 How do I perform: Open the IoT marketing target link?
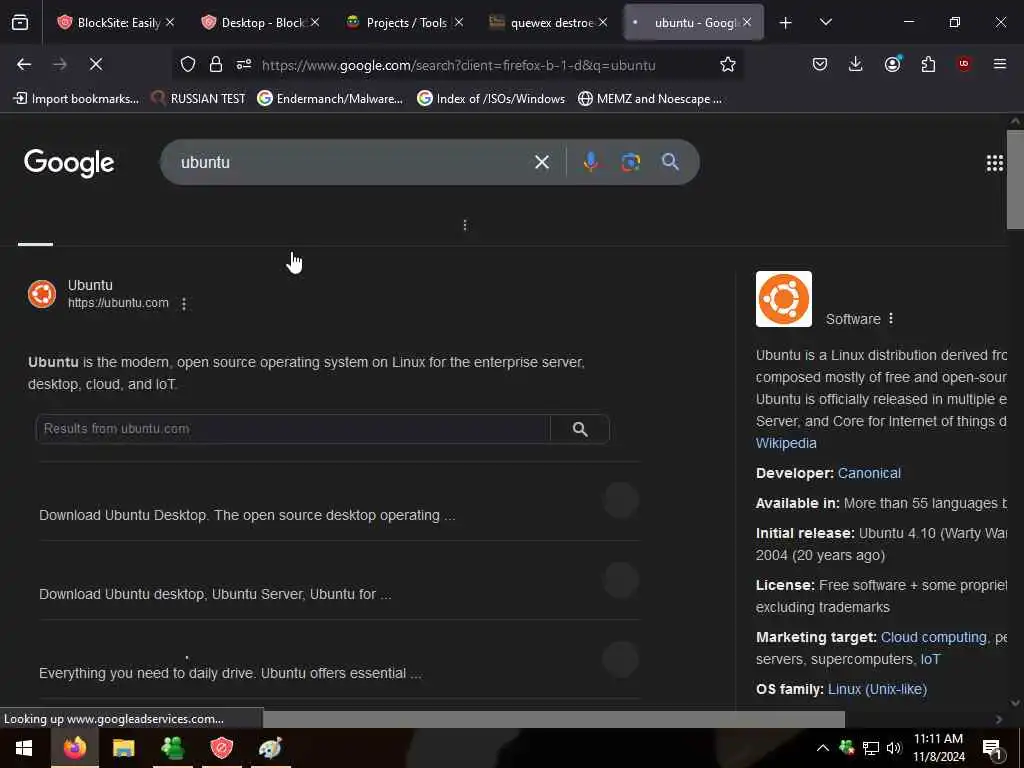coord(930,659)
